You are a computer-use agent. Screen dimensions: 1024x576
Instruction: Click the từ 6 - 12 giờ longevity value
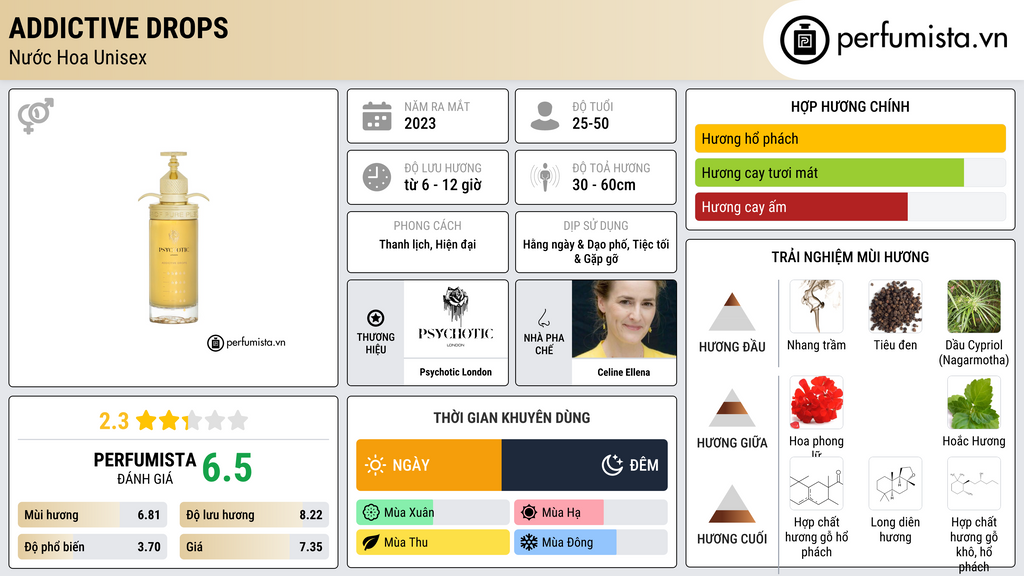443,185
